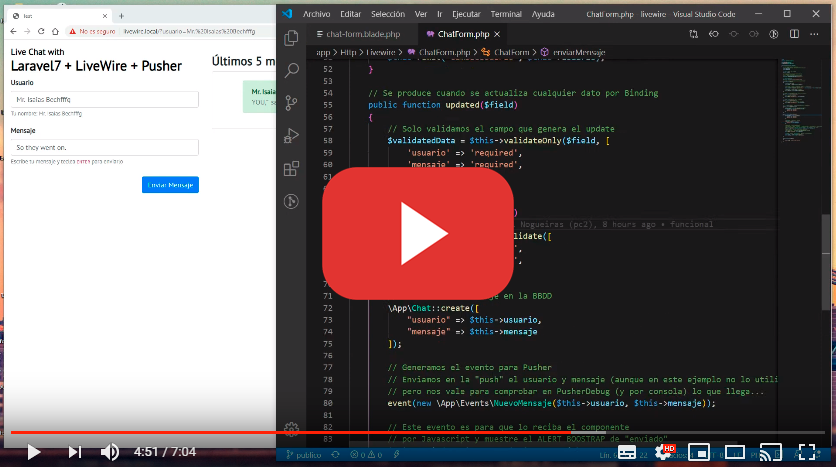The image size is (836, 467).
Task: Open the editor More Actions ellipsis
Action: click(x=814, y=34)
